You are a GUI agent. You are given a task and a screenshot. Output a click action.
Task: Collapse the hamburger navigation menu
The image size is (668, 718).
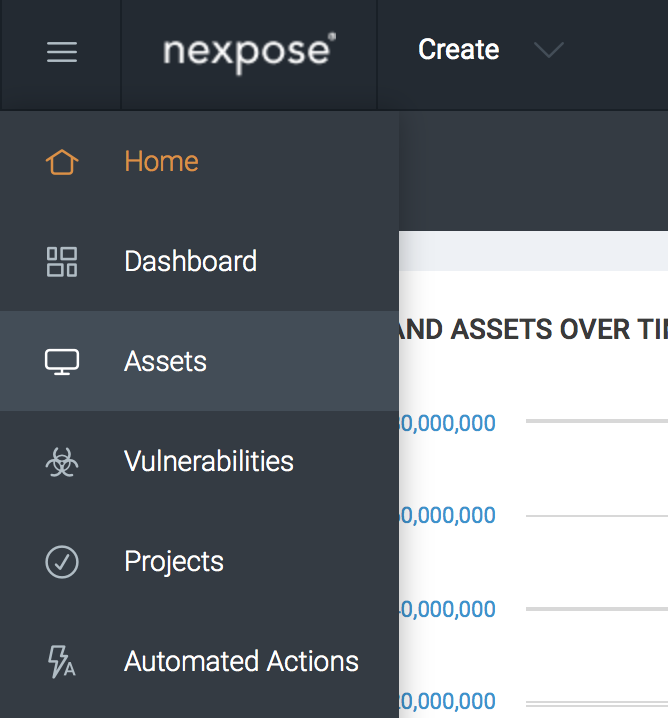(x=61, y=52)
